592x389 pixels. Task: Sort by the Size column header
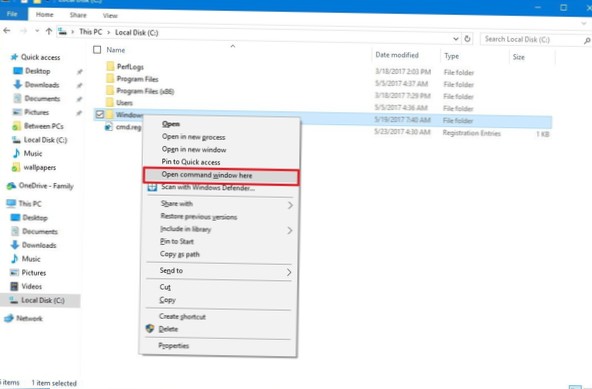[x=518, y=57]
